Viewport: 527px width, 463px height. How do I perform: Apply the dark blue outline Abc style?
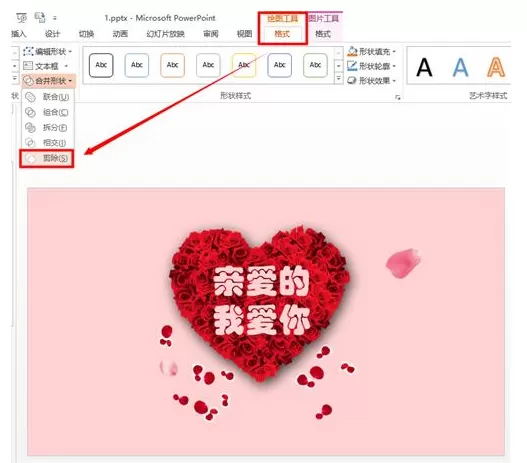pyautogui.click(x=279, y=65)
